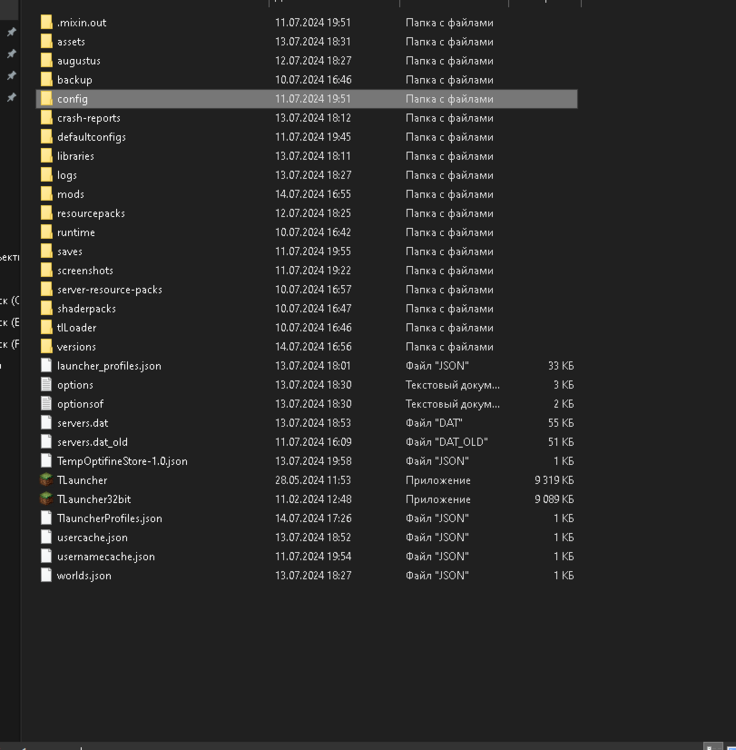Click the file name "launcher_profiles.json"

point(109,366)
